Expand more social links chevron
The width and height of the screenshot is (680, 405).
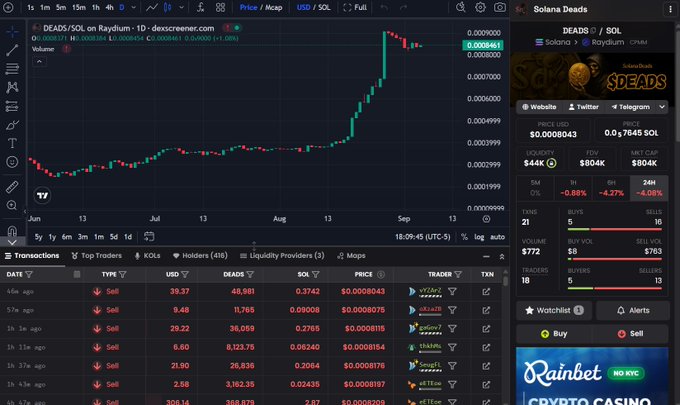pyautogui.click(x=662, y=107)
